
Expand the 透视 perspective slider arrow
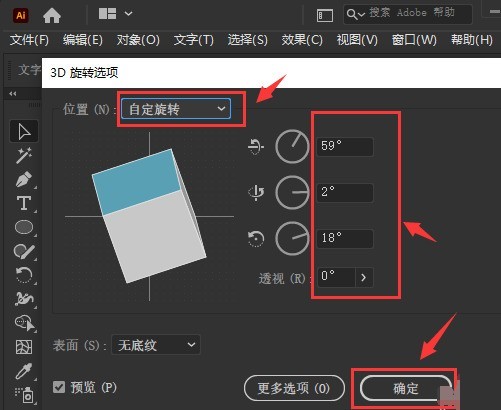pos(364,277)
